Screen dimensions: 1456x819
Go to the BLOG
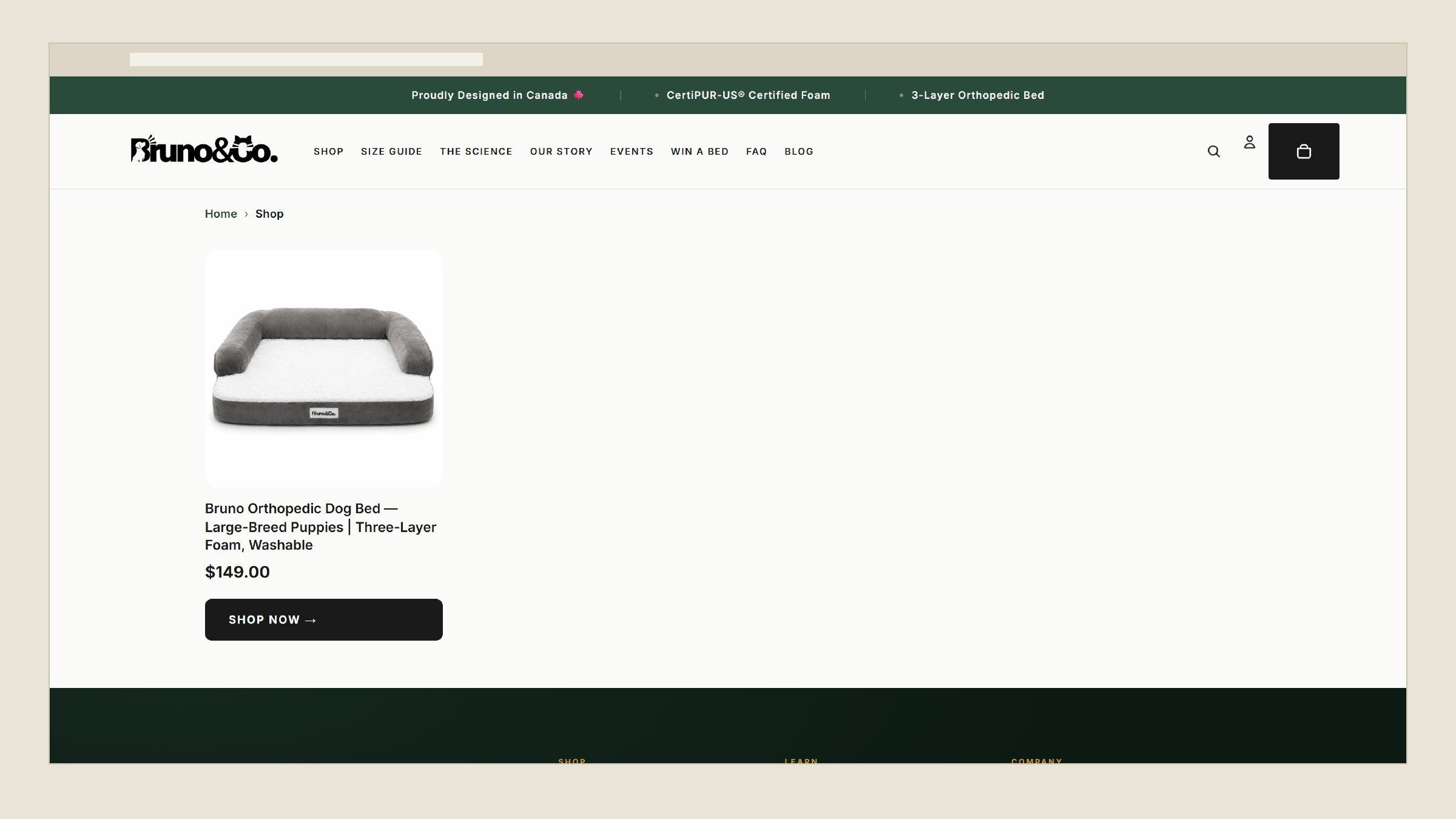(799, 152)
